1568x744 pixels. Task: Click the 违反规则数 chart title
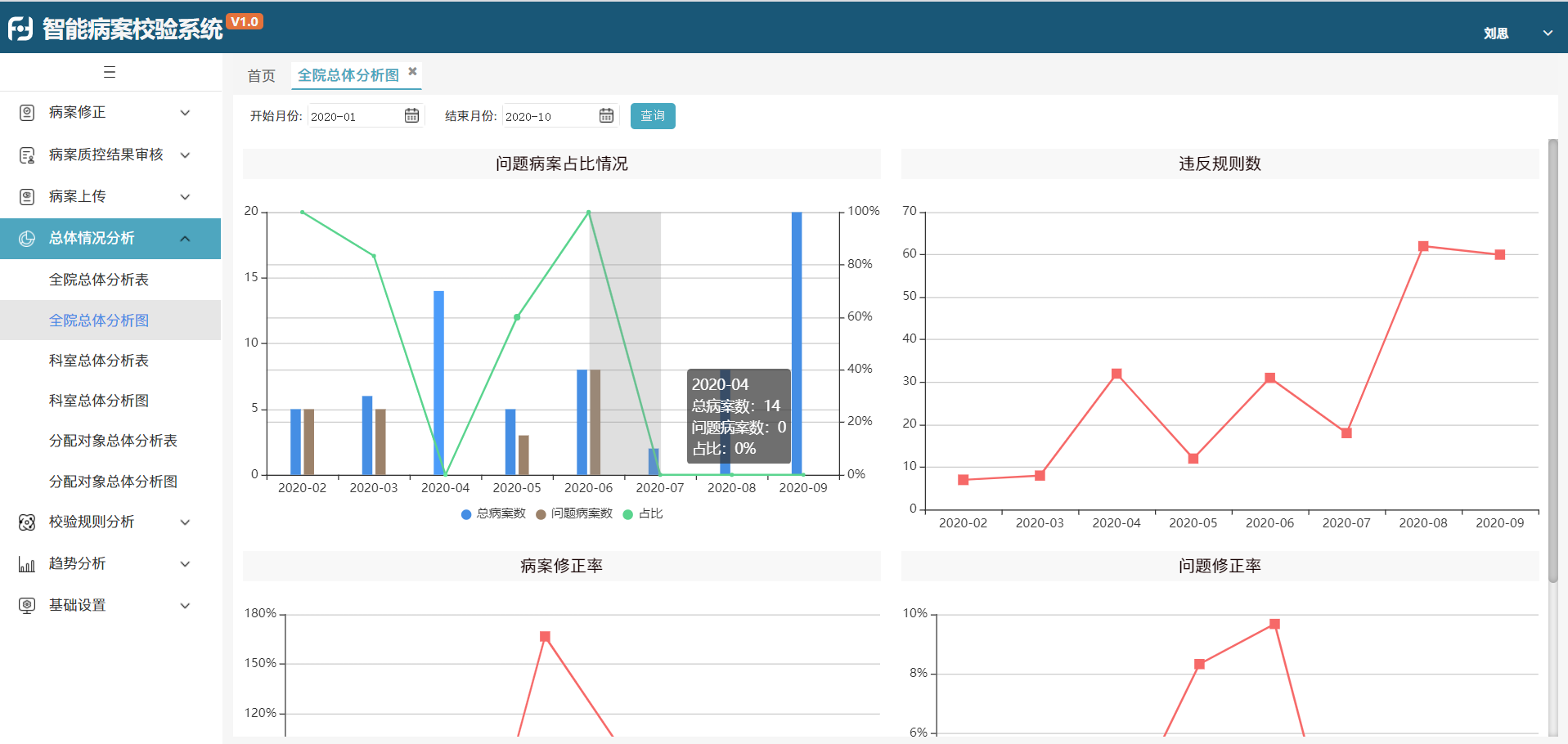tap(1220, 164)
